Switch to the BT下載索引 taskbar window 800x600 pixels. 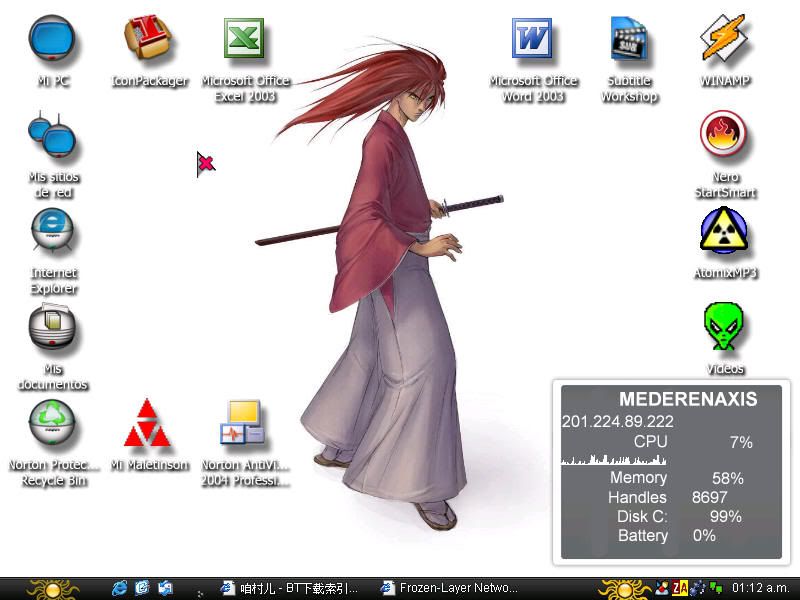pos(290,588)
